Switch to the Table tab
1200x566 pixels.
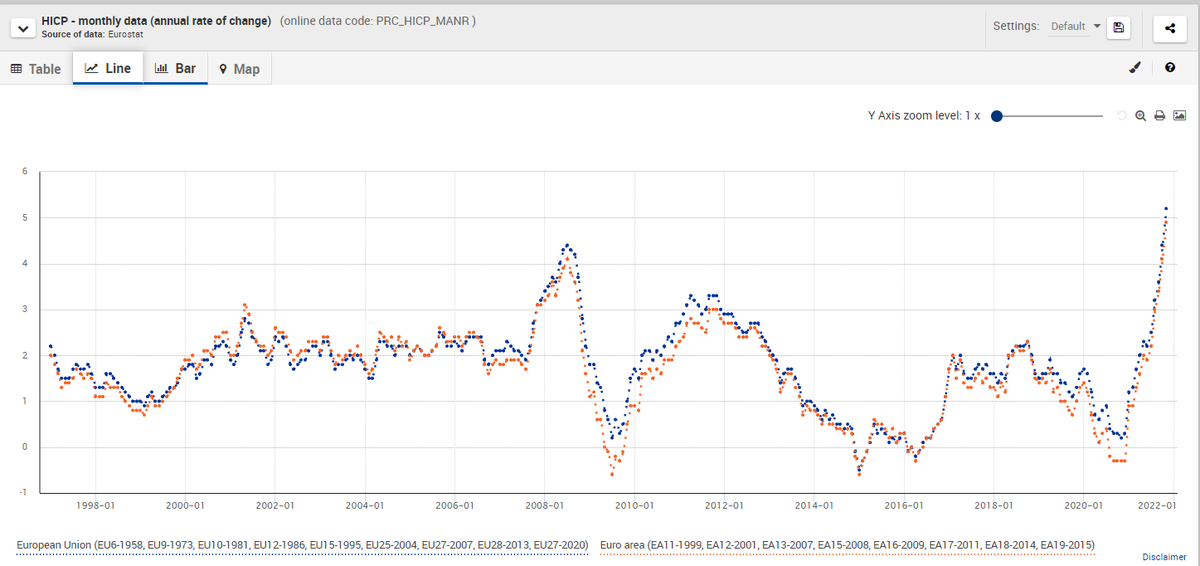click(x=36, y=69)
